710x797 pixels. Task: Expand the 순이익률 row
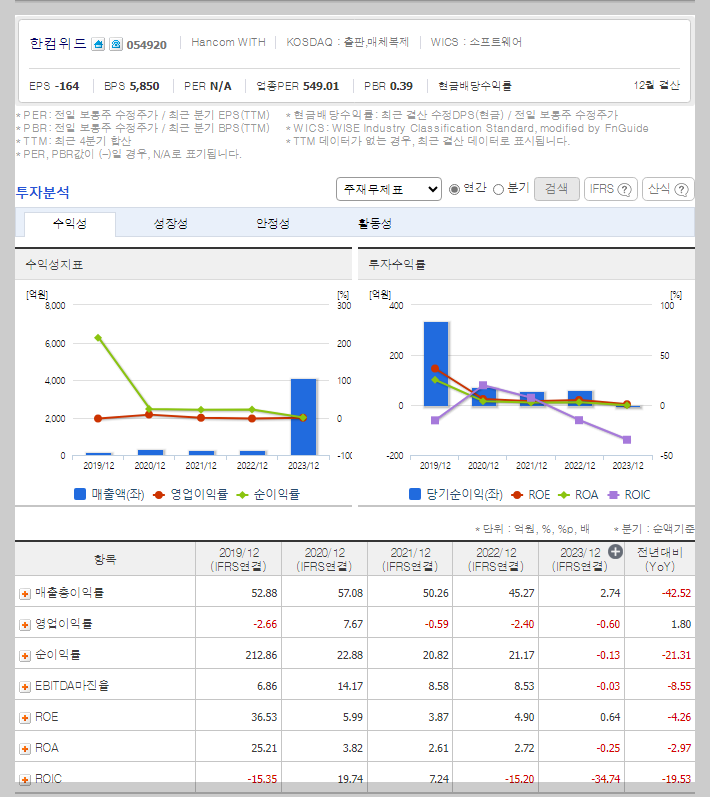tap(24, 656)
